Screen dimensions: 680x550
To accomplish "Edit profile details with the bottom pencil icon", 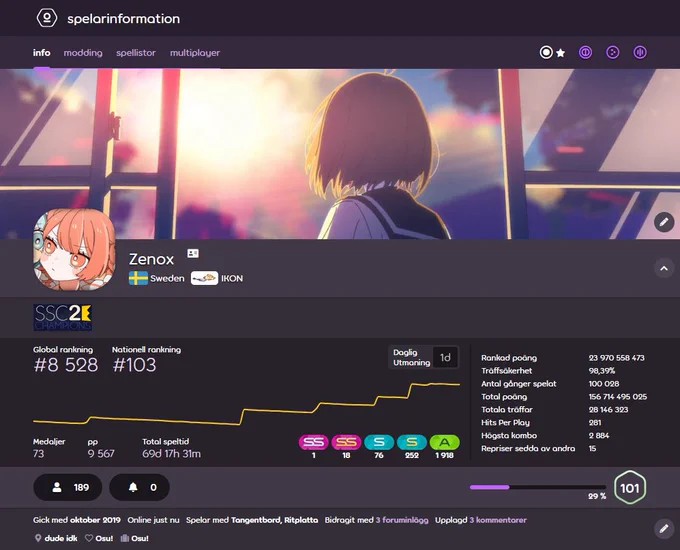I will (x=664, y=529).
